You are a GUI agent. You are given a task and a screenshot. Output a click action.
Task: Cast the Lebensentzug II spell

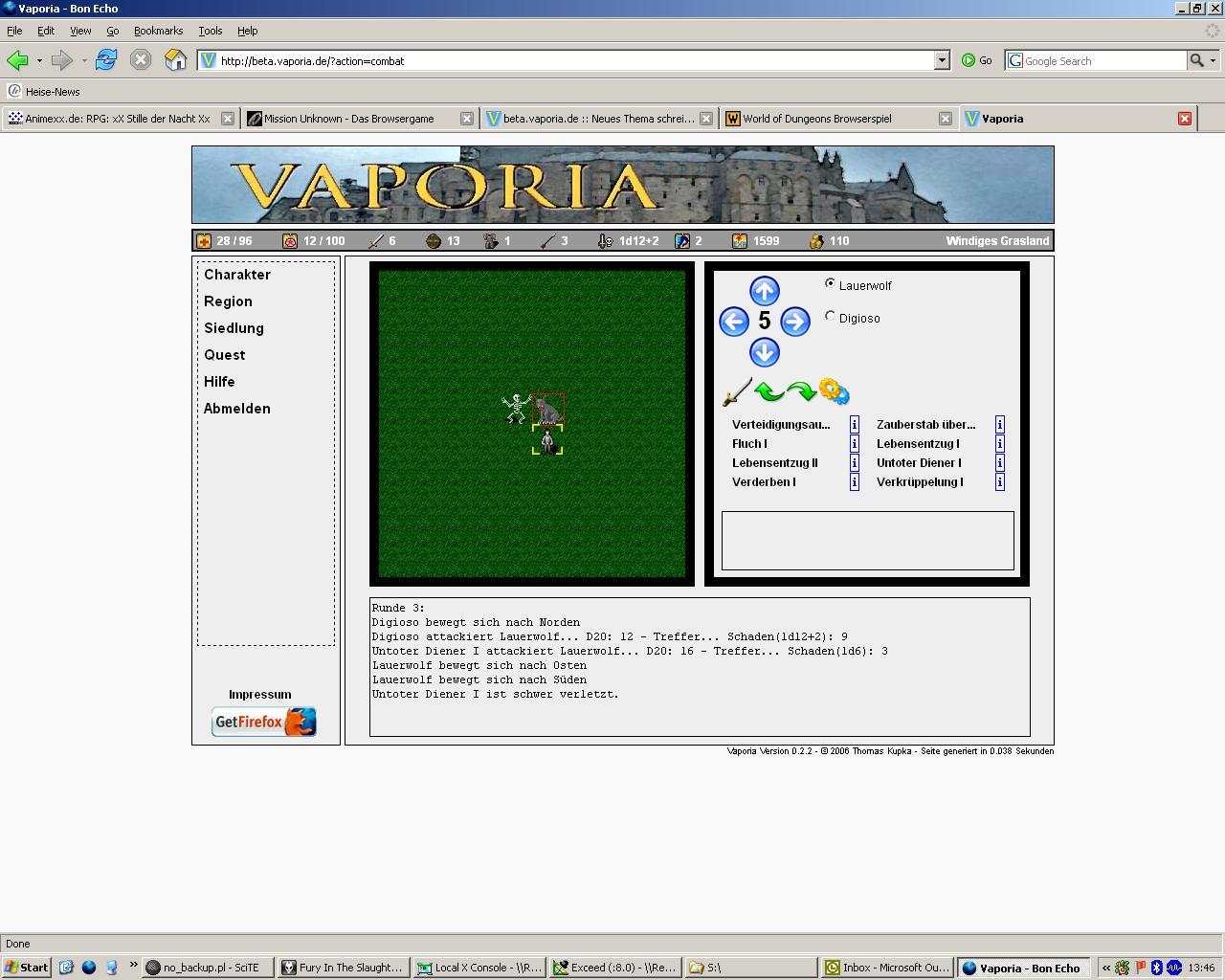(x=774, y=463)
